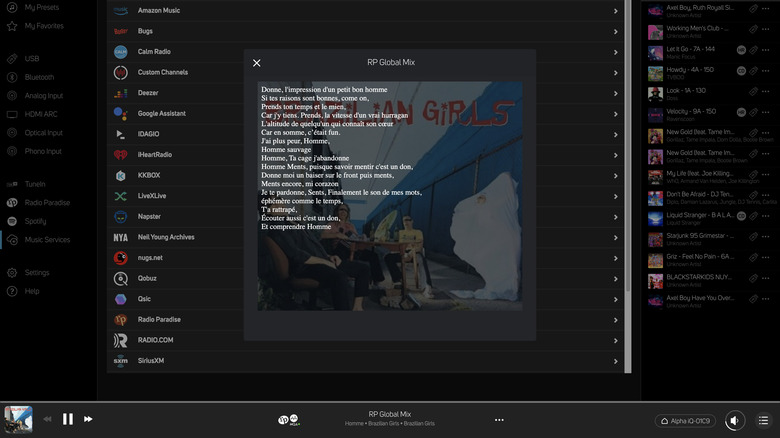Open Help from the sidebar
Screen dimensions: 780x438
click(x=32, y=291)
